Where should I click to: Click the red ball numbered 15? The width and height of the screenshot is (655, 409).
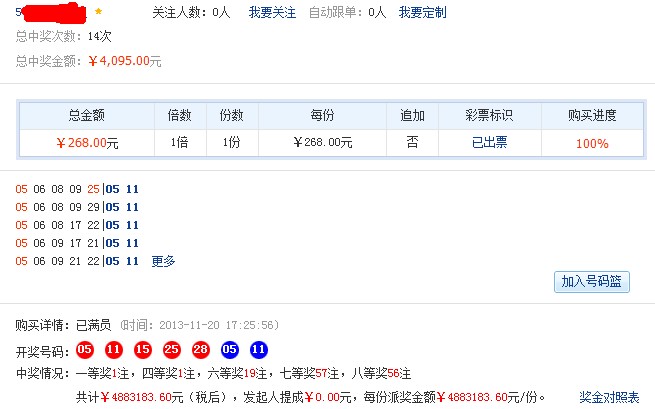pos(142,350)
